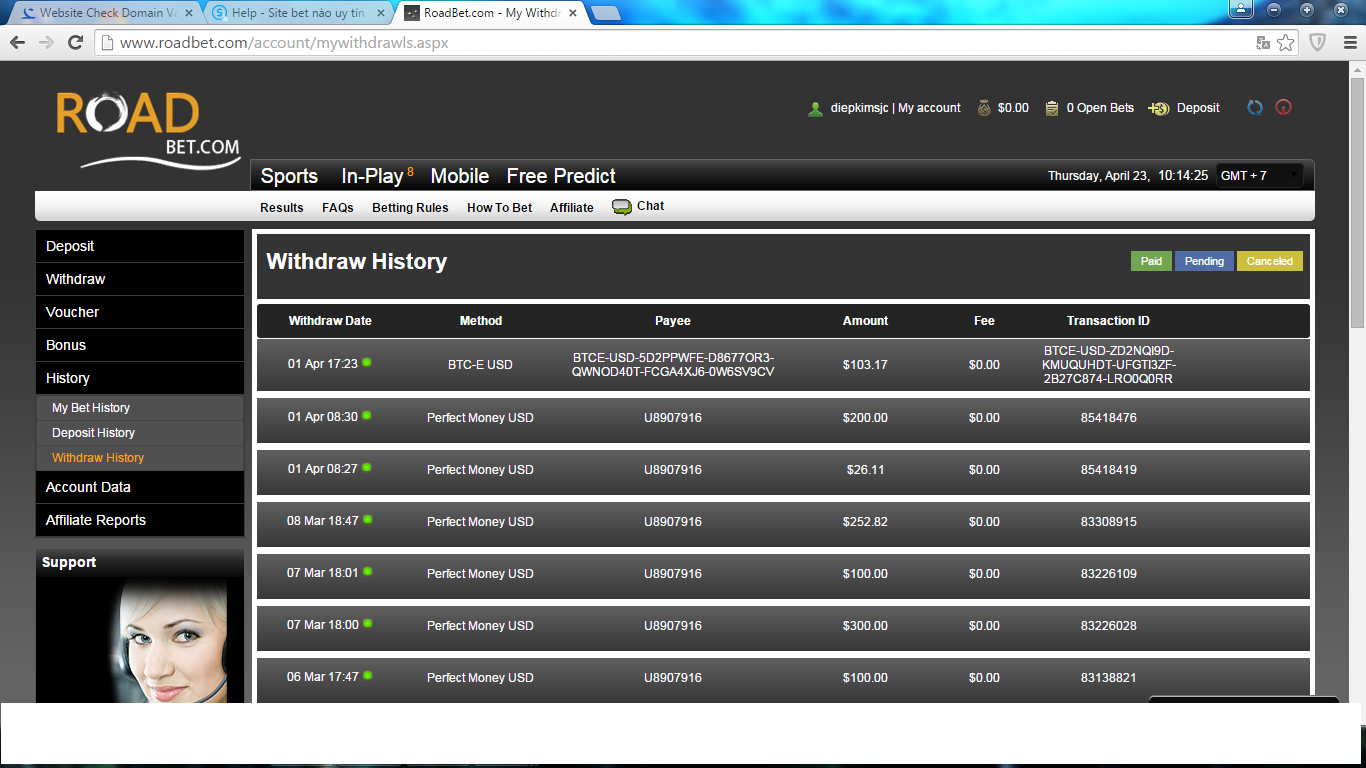Click the RoadBet.com logo
This screenshot has width=1366, height=768.
148,130
